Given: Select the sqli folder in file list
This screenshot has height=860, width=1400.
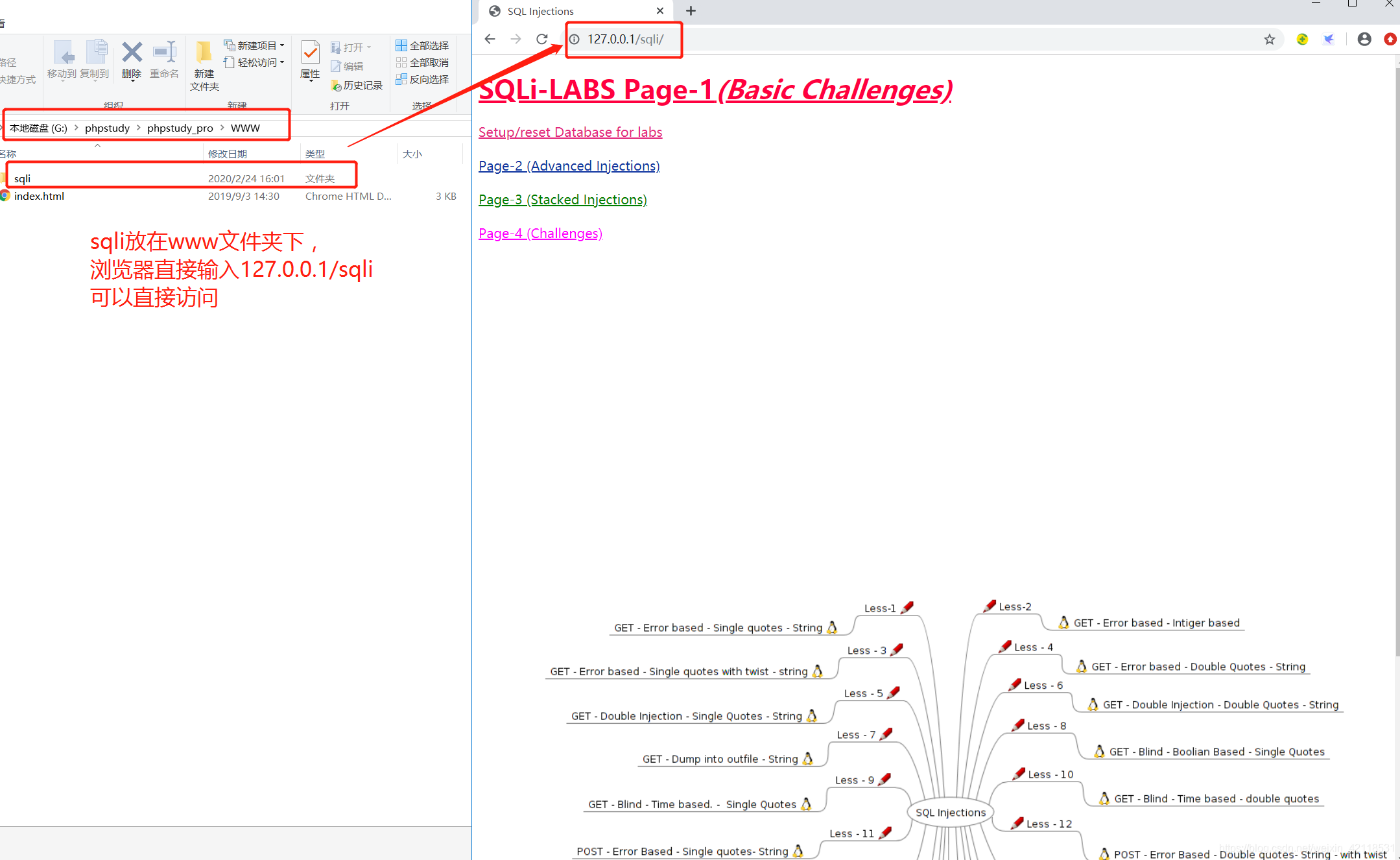Looking at the screenshot, I should pyautogui.click(x=23, y=178).
